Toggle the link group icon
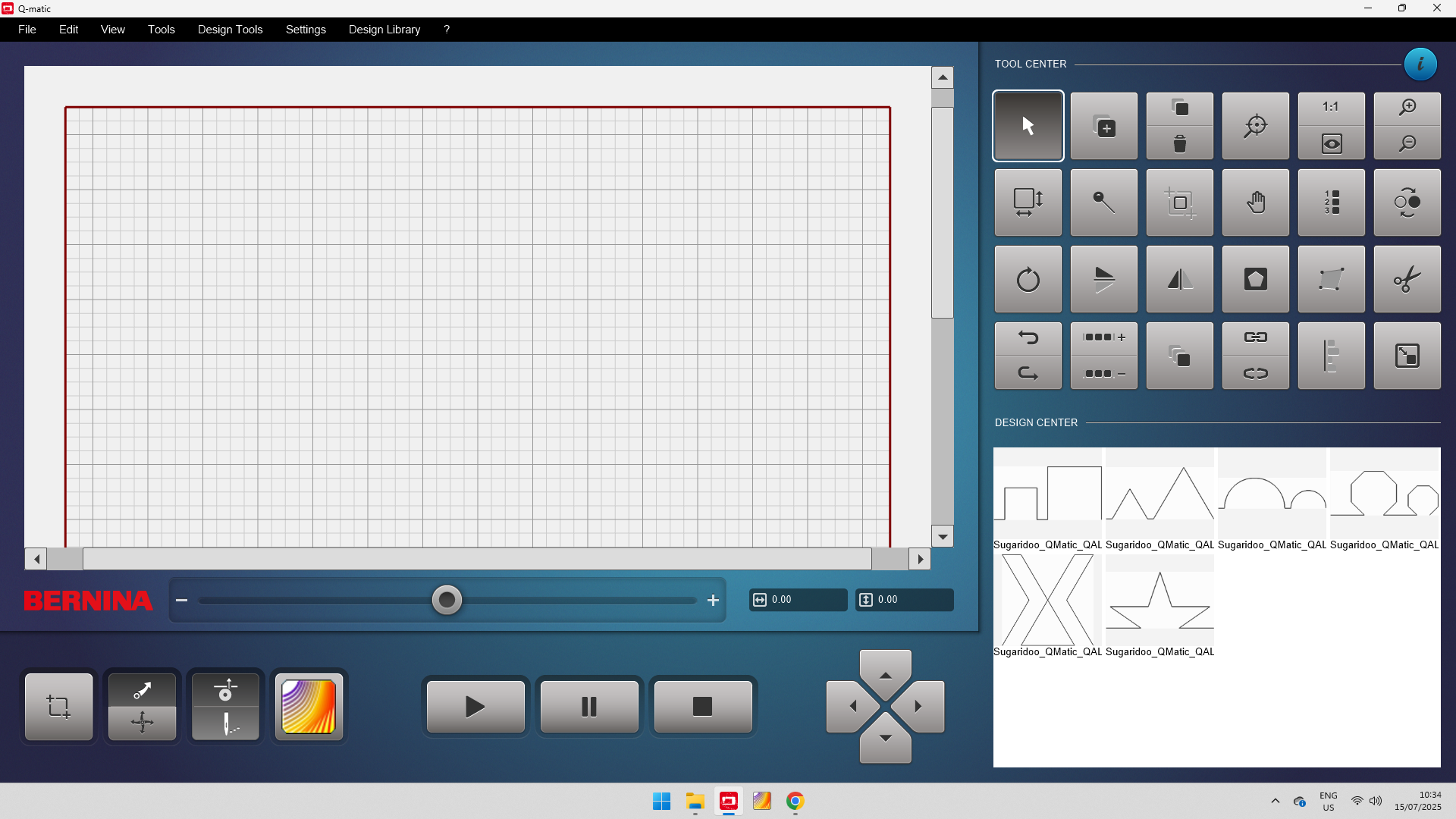The height and width of the screenshot is (819, 1456). (1255, 337)
